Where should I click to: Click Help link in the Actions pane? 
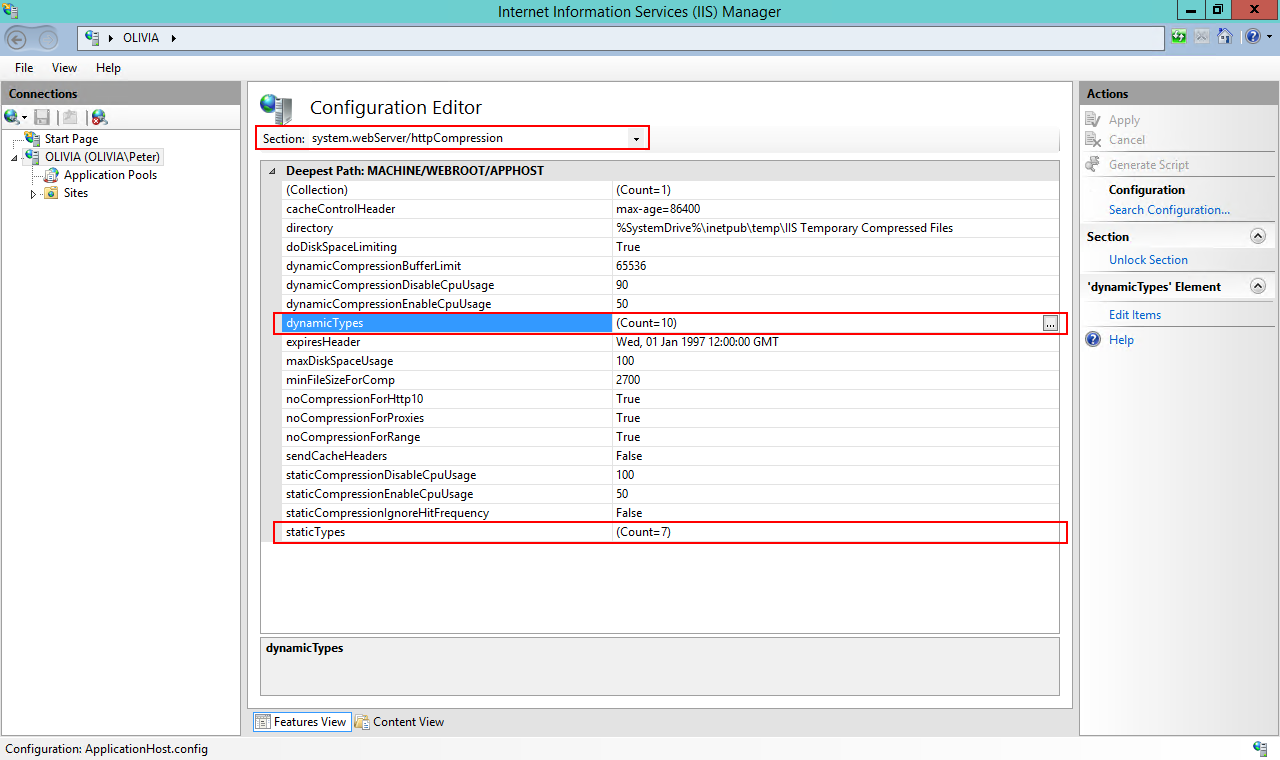point(1121,340)
